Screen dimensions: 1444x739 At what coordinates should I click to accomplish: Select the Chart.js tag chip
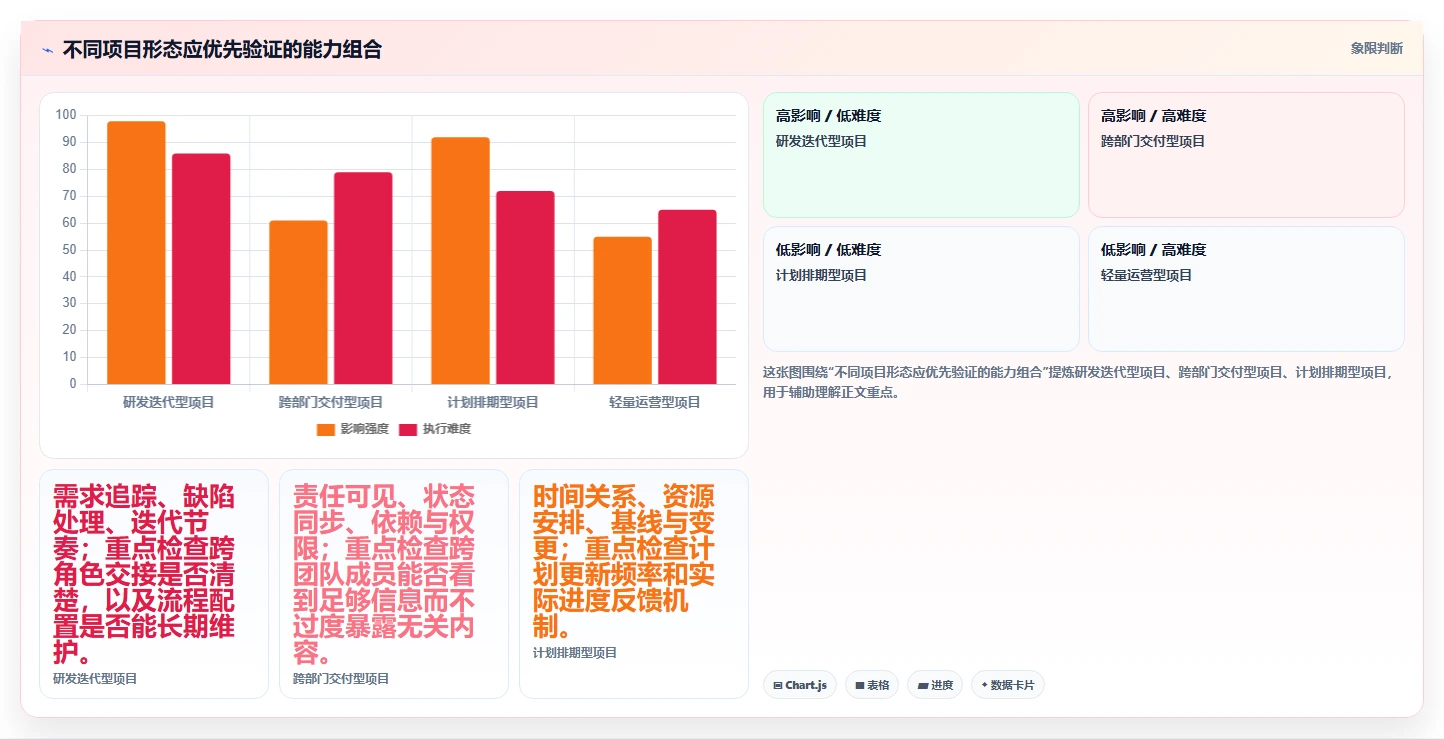800,685
